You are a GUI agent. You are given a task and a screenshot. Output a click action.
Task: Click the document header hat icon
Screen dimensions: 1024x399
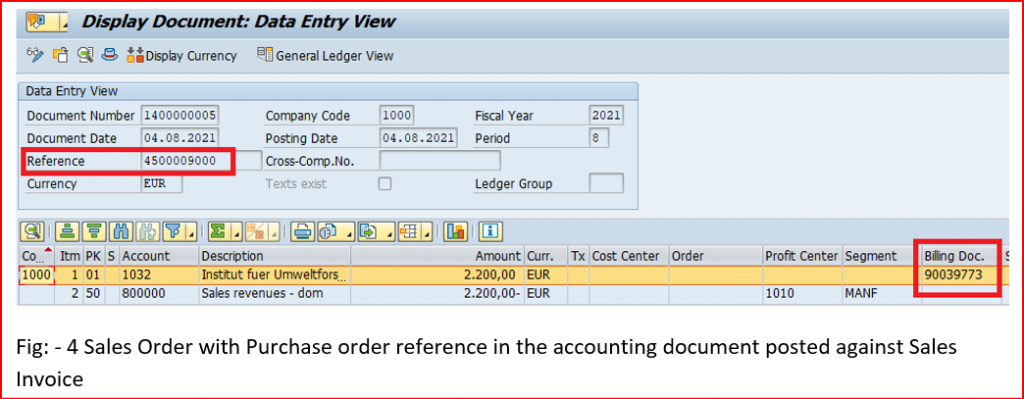(x=110, y=56)
